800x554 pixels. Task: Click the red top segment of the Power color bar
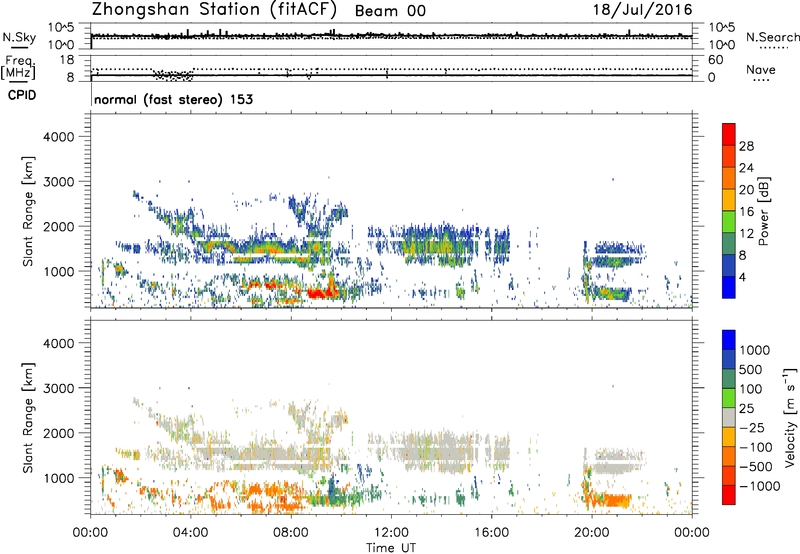pos(729,134)
